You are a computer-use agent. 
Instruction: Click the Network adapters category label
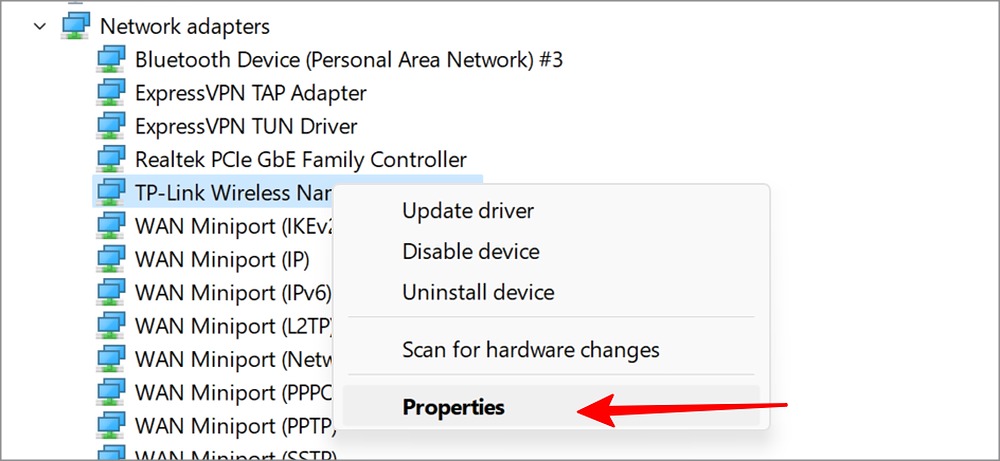[x=185, y=26]
